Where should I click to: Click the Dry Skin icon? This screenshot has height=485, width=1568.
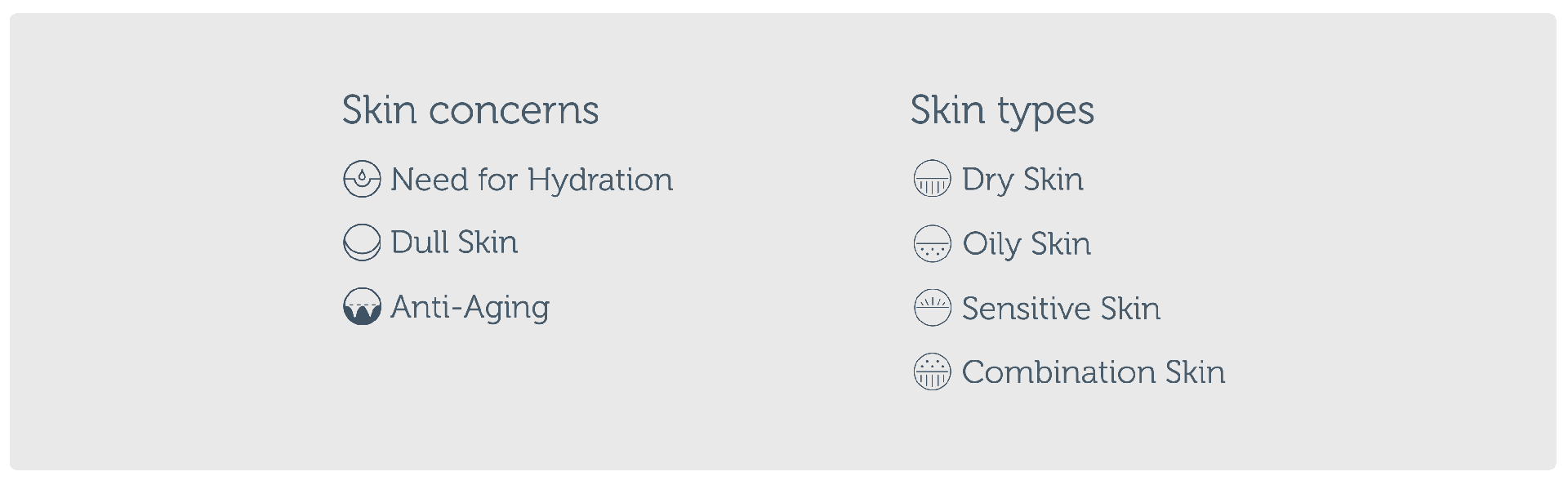pos(932,179)
